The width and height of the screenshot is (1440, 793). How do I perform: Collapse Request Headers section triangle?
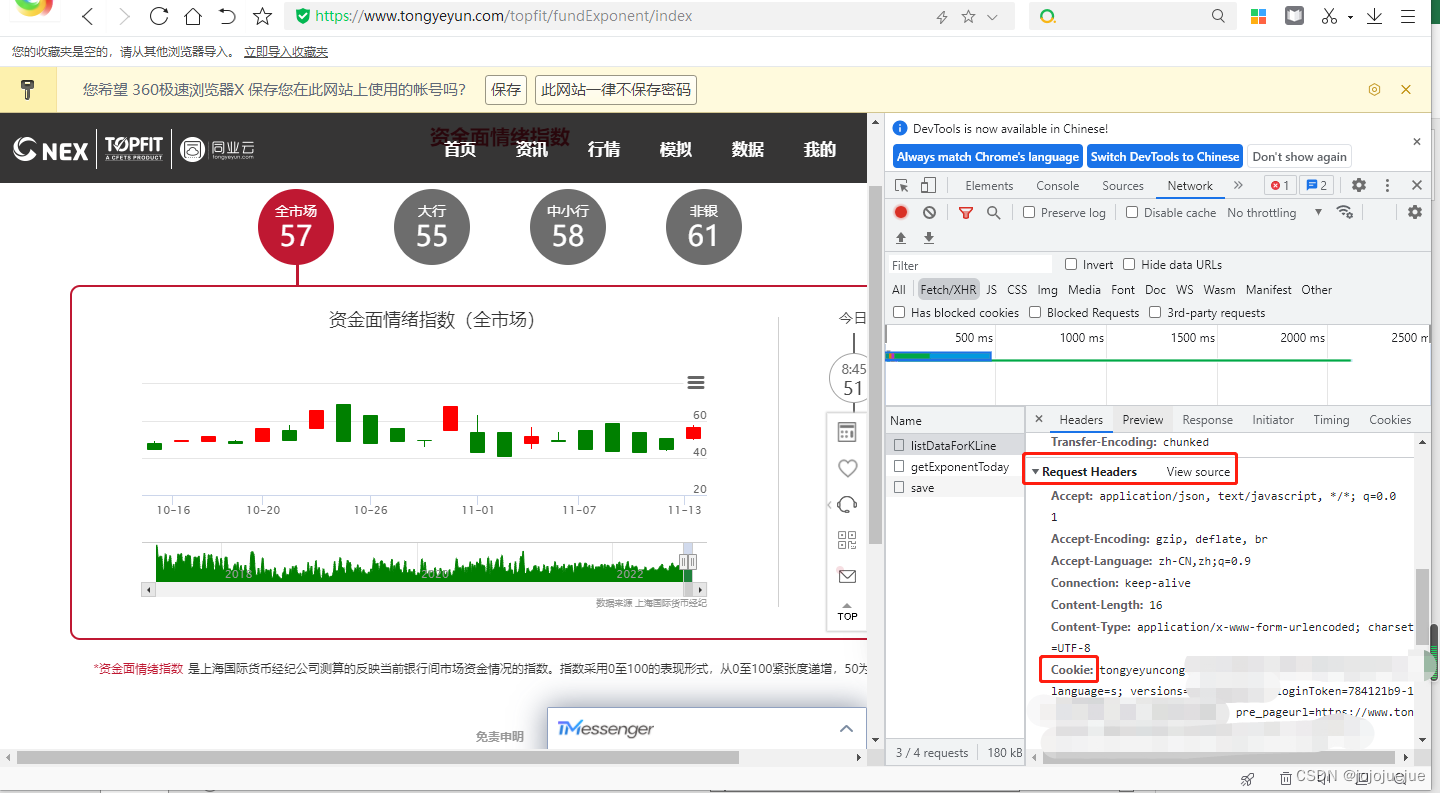(1035, 471)
